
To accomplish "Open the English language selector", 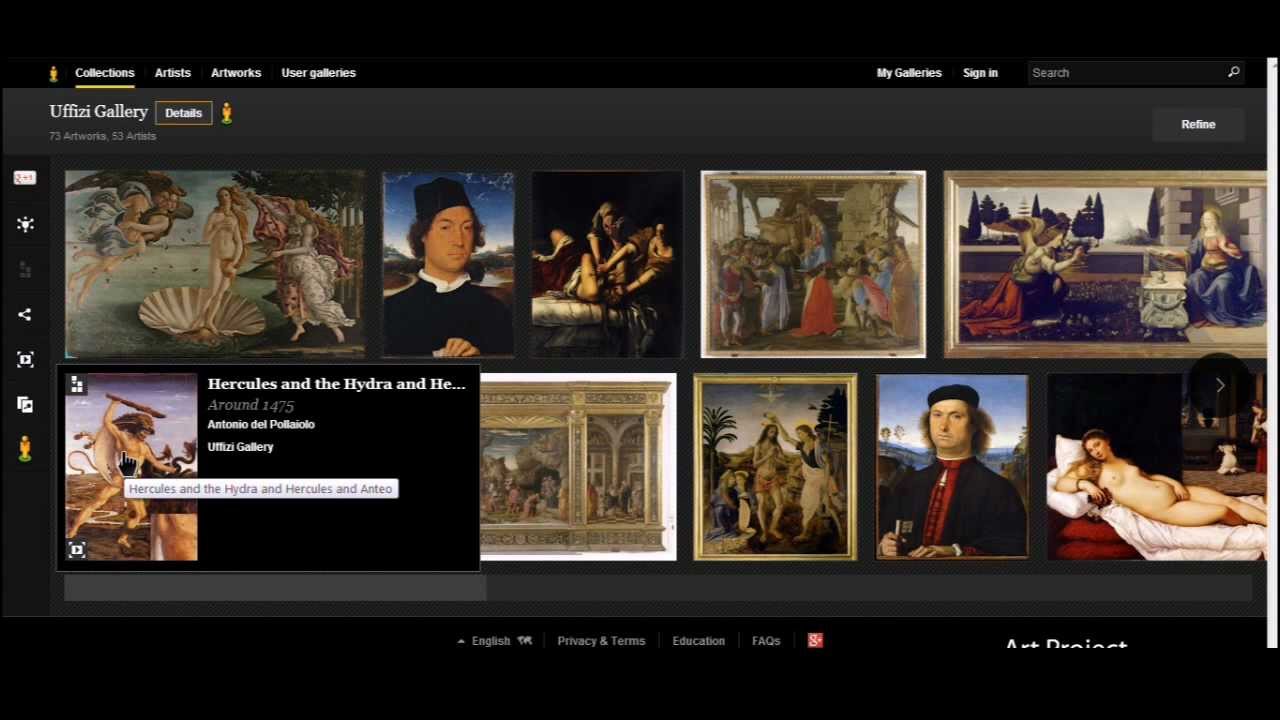I will (494, 641).
